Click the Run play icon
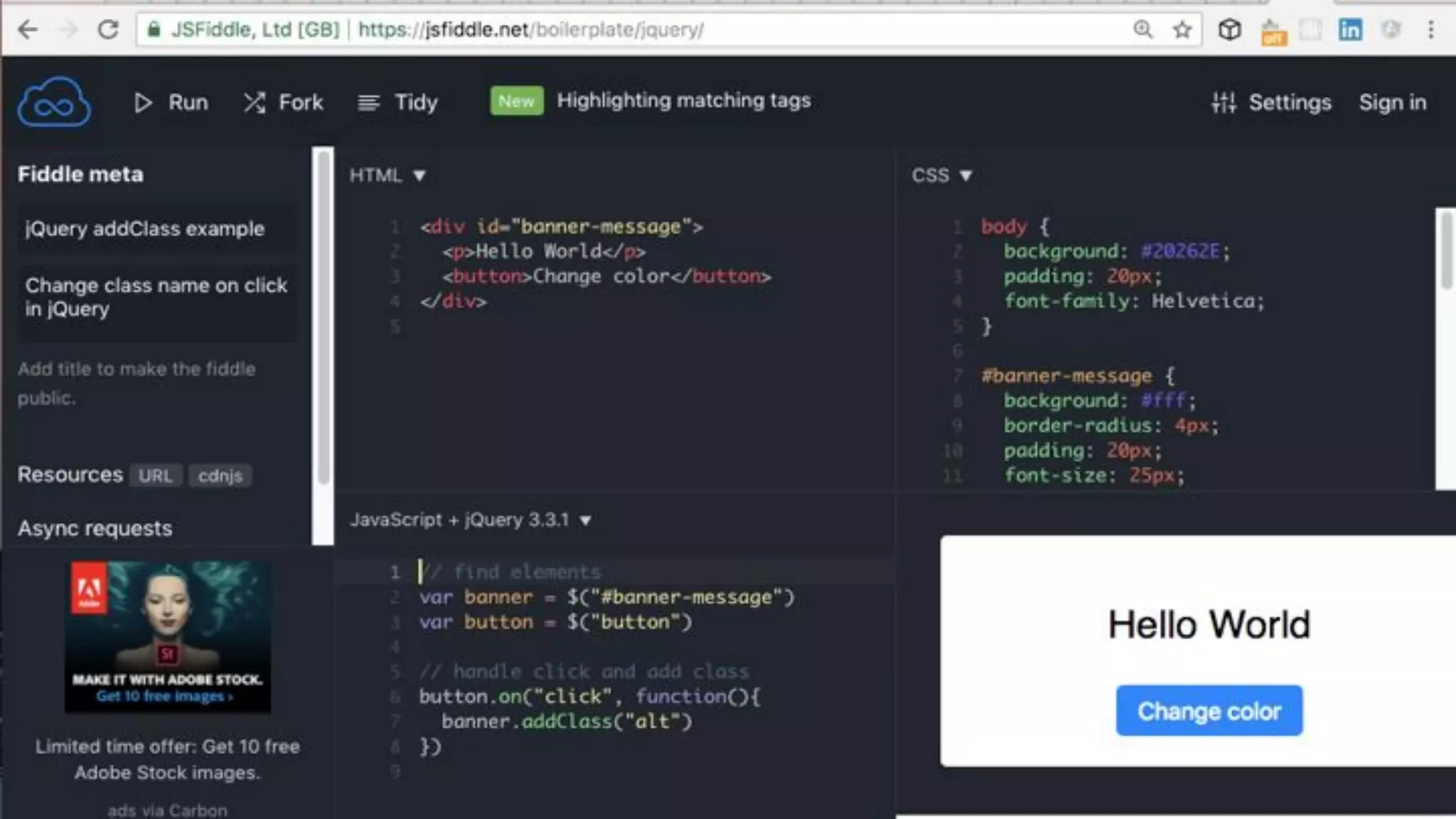The height and width of the screenshot is (819, 1456). click(x=143, y=103)
